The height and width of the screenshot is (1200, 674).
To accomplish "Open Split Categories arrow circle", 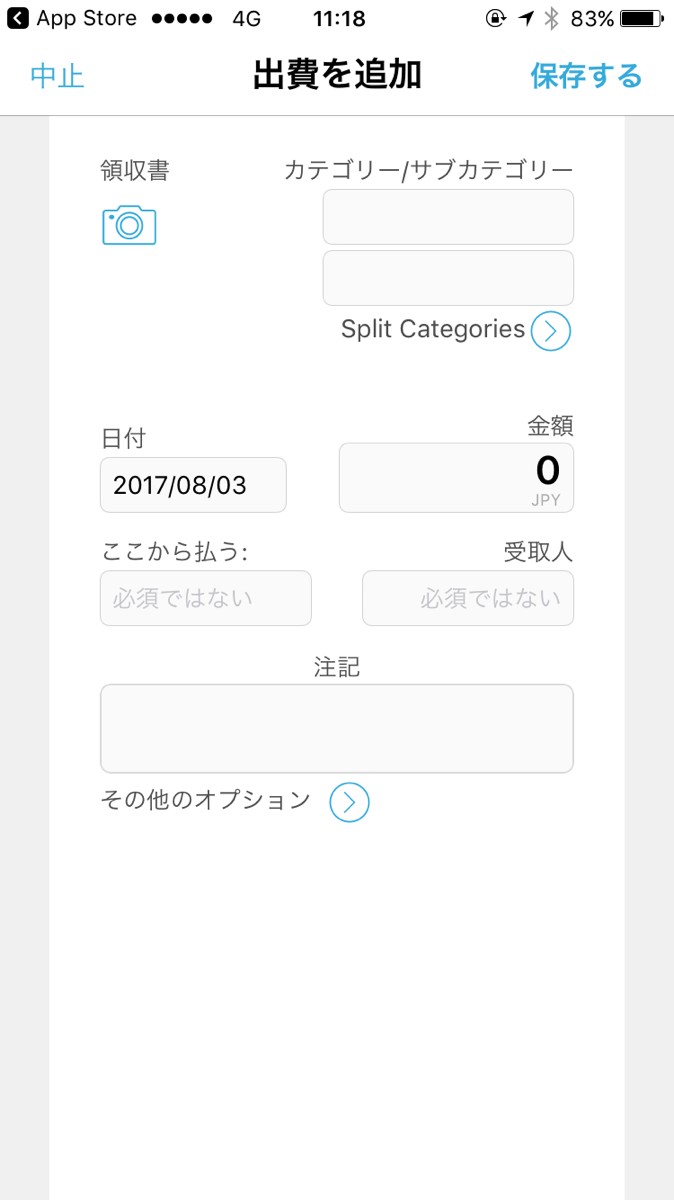I will (x=550, y=331).
